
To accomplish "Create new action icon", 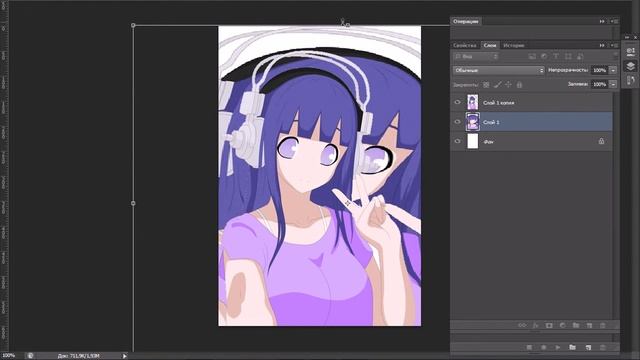I will 588,347.
